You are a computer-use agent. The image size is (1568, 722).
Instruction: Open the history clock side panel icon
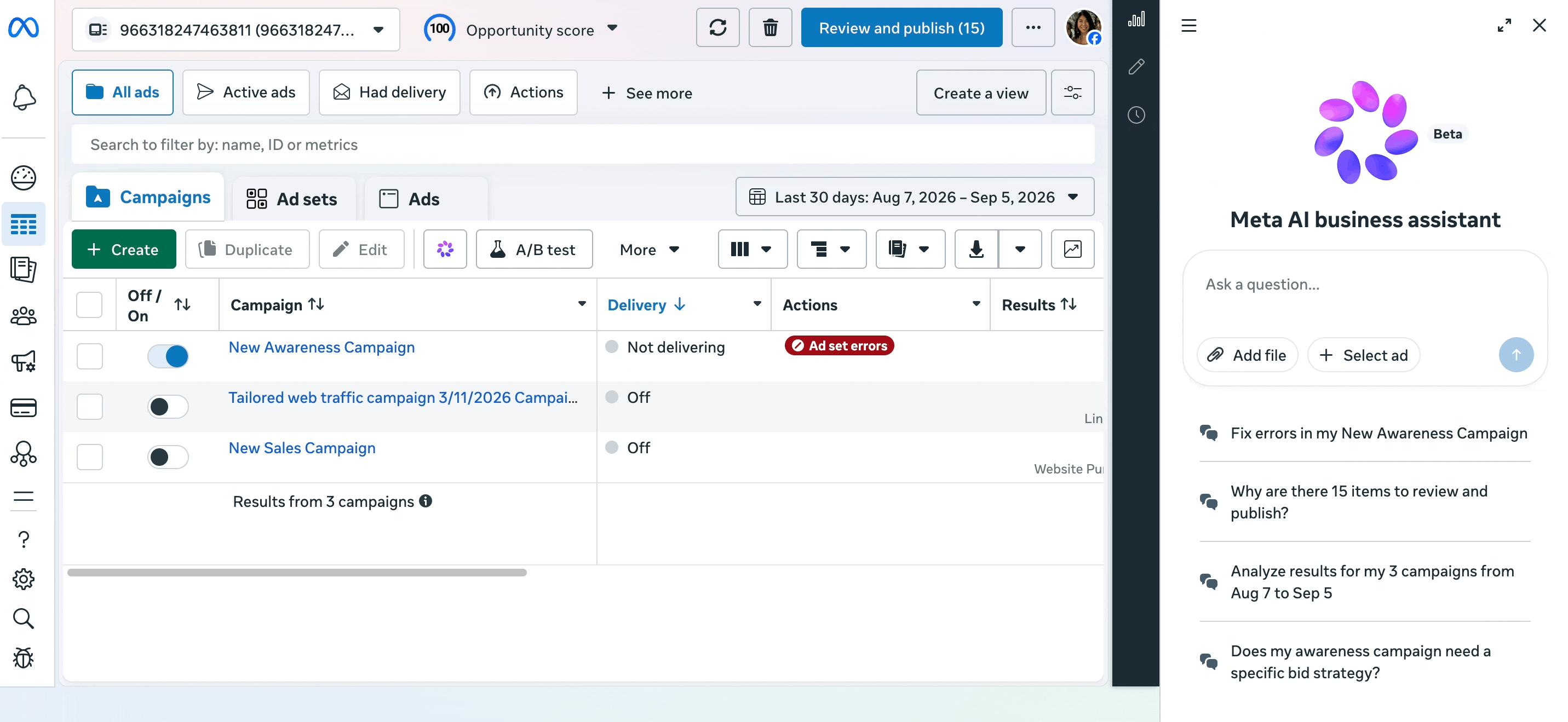1136,114
